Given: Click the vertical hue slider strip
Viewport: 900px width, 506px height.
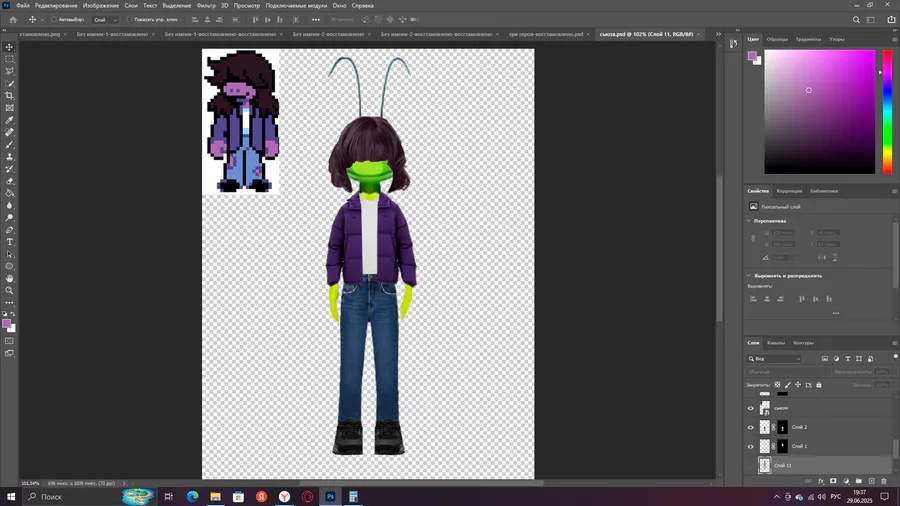Looking at the screenshot, I should pyautogui.click(x=887, y=112).
